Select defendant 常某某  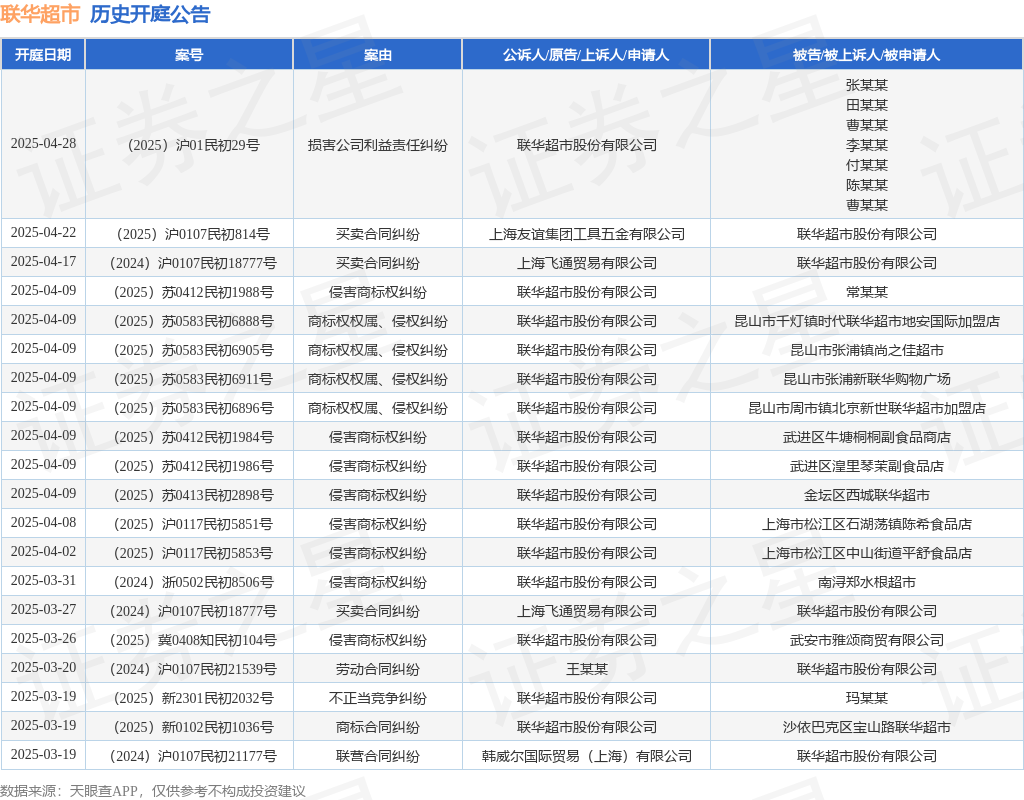tap(867, 292)
